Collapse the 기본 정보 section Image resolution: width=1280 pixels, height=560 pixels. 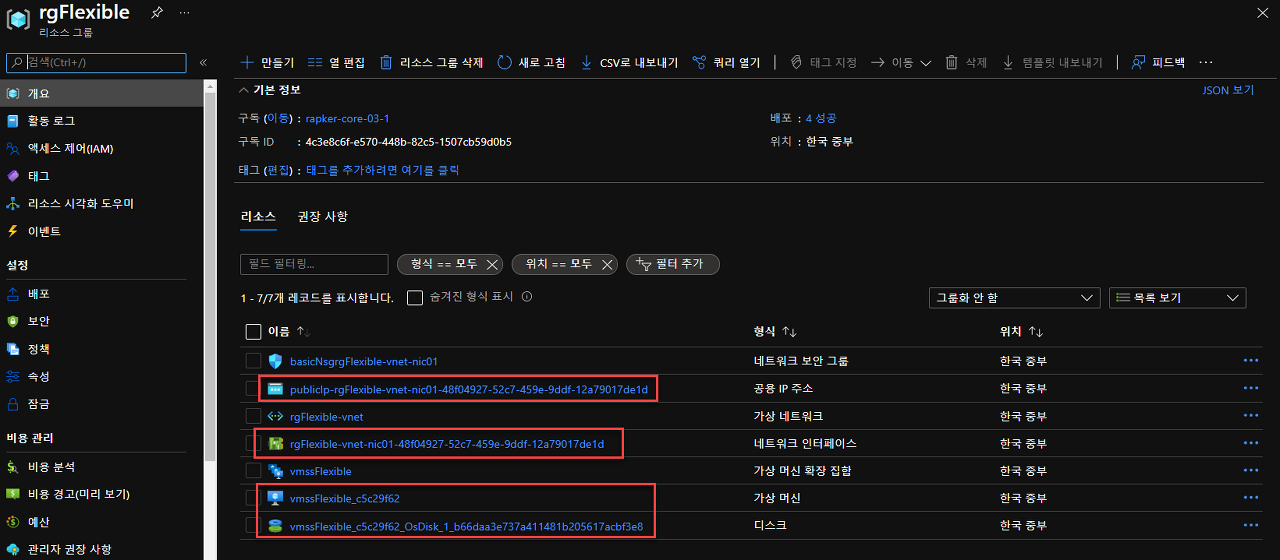tap(246, 90)
